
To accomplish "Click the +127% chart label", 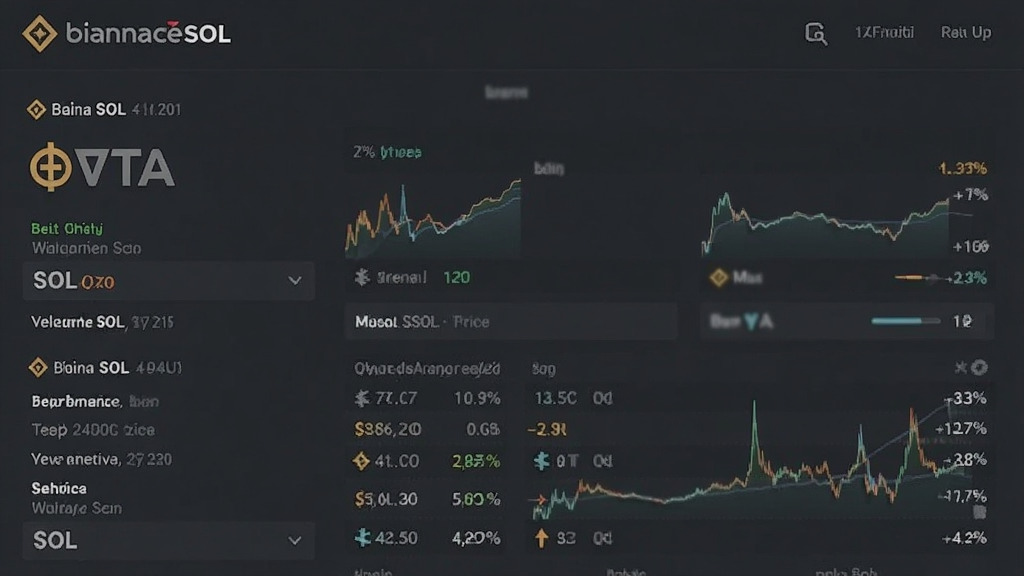I will click(961, 429).
